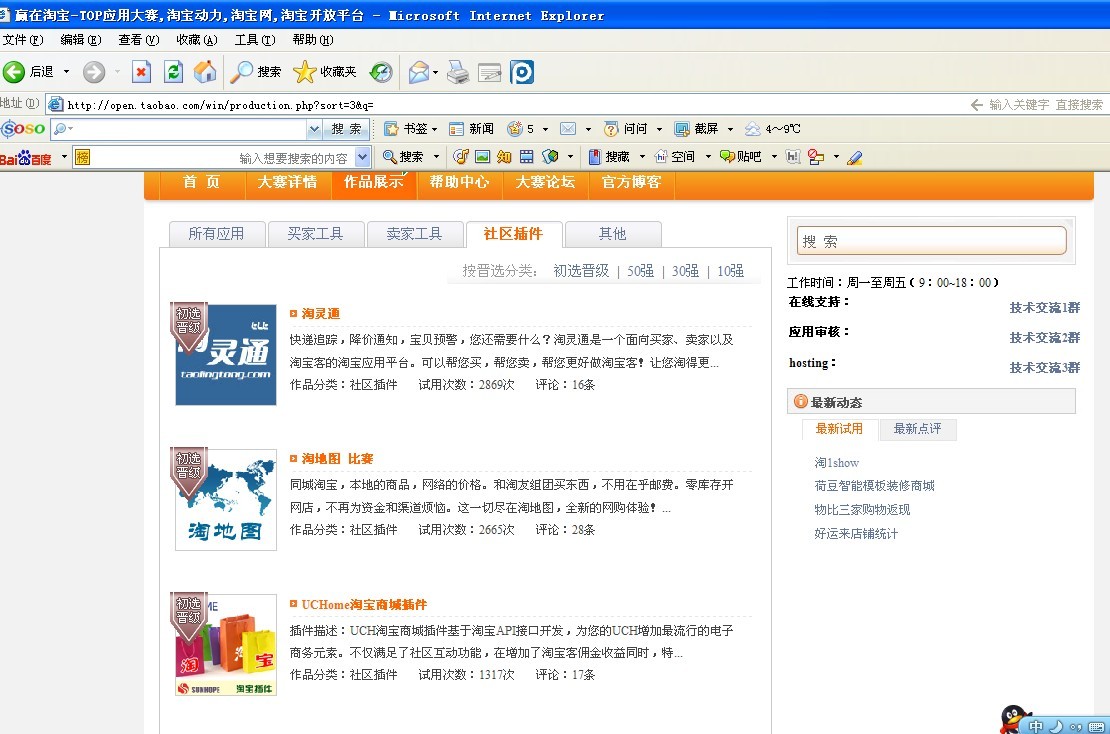Switch to 卖家工具 tab
The image size is (1110, 734).
point(415,234)
